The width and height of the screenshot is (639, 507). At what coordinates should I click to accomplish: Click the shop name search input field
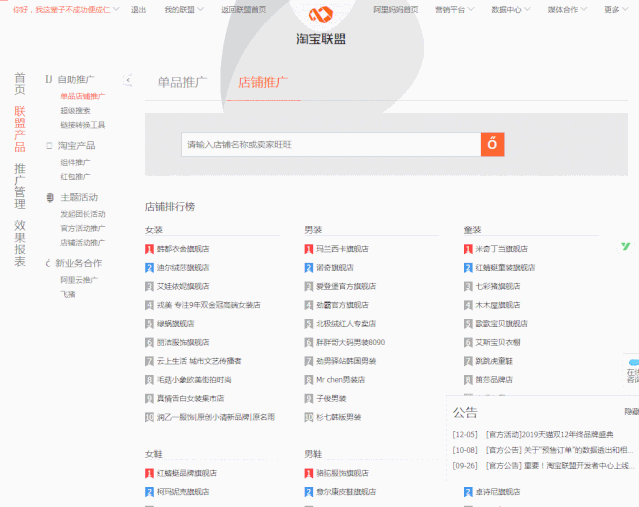pyautogui.click(x=330, y=144)
